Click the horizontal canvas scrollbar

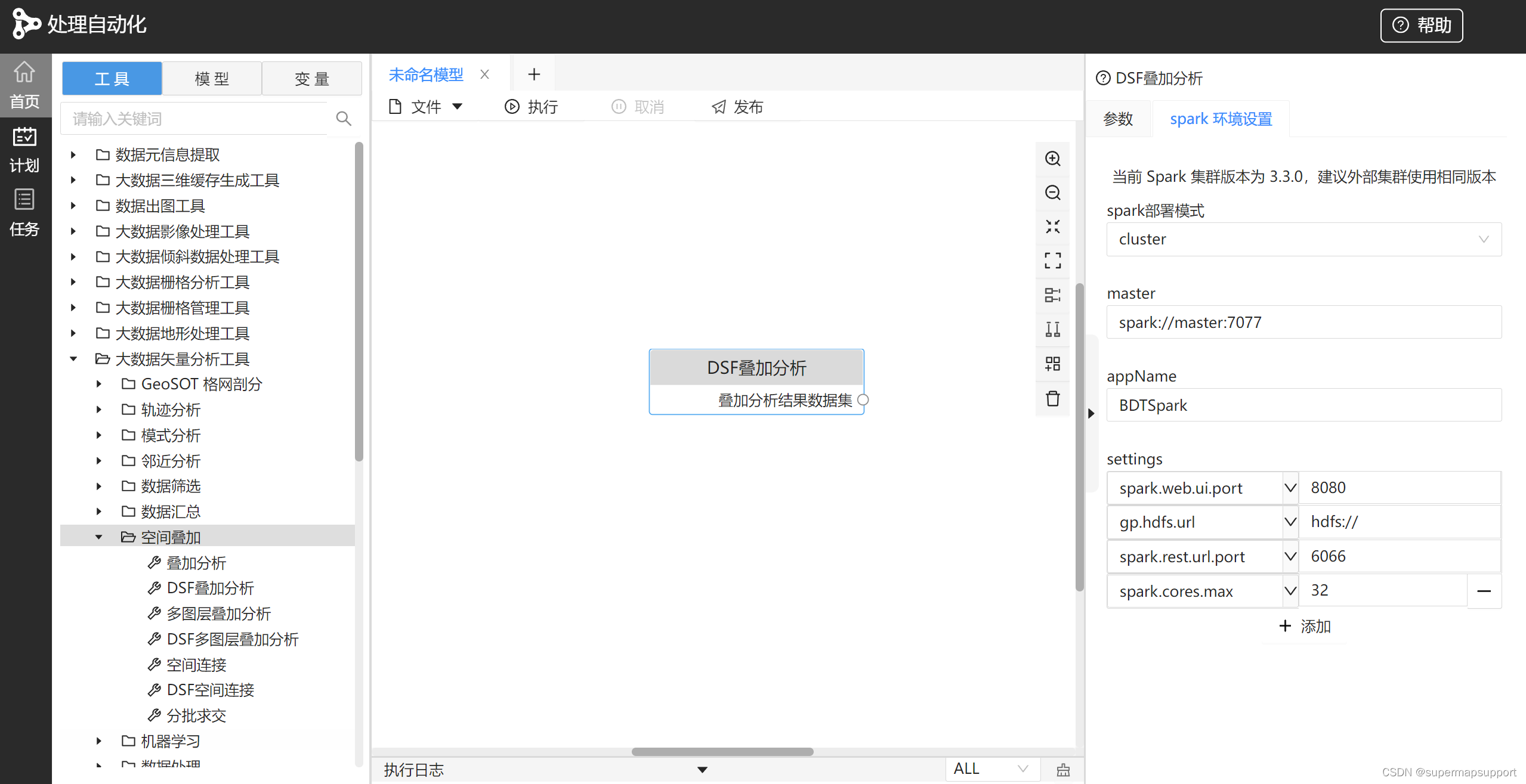722,752
